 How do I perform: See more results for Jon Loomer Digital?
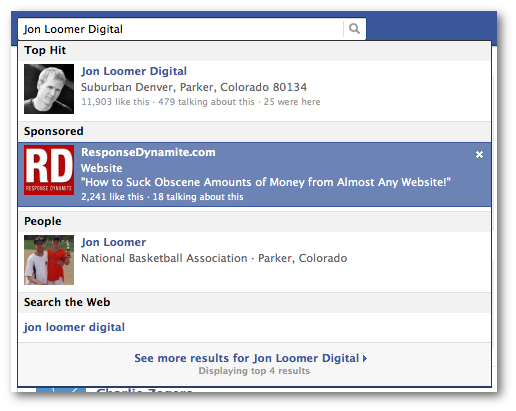click(x=247, y=358)
